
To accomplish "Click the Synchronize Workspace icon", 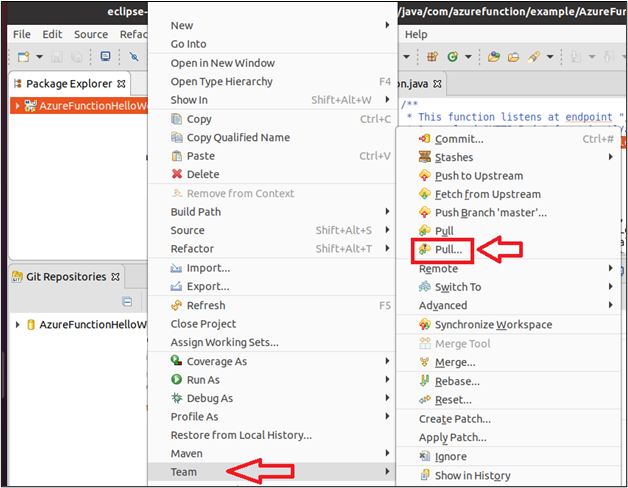I will click(424, 324).
